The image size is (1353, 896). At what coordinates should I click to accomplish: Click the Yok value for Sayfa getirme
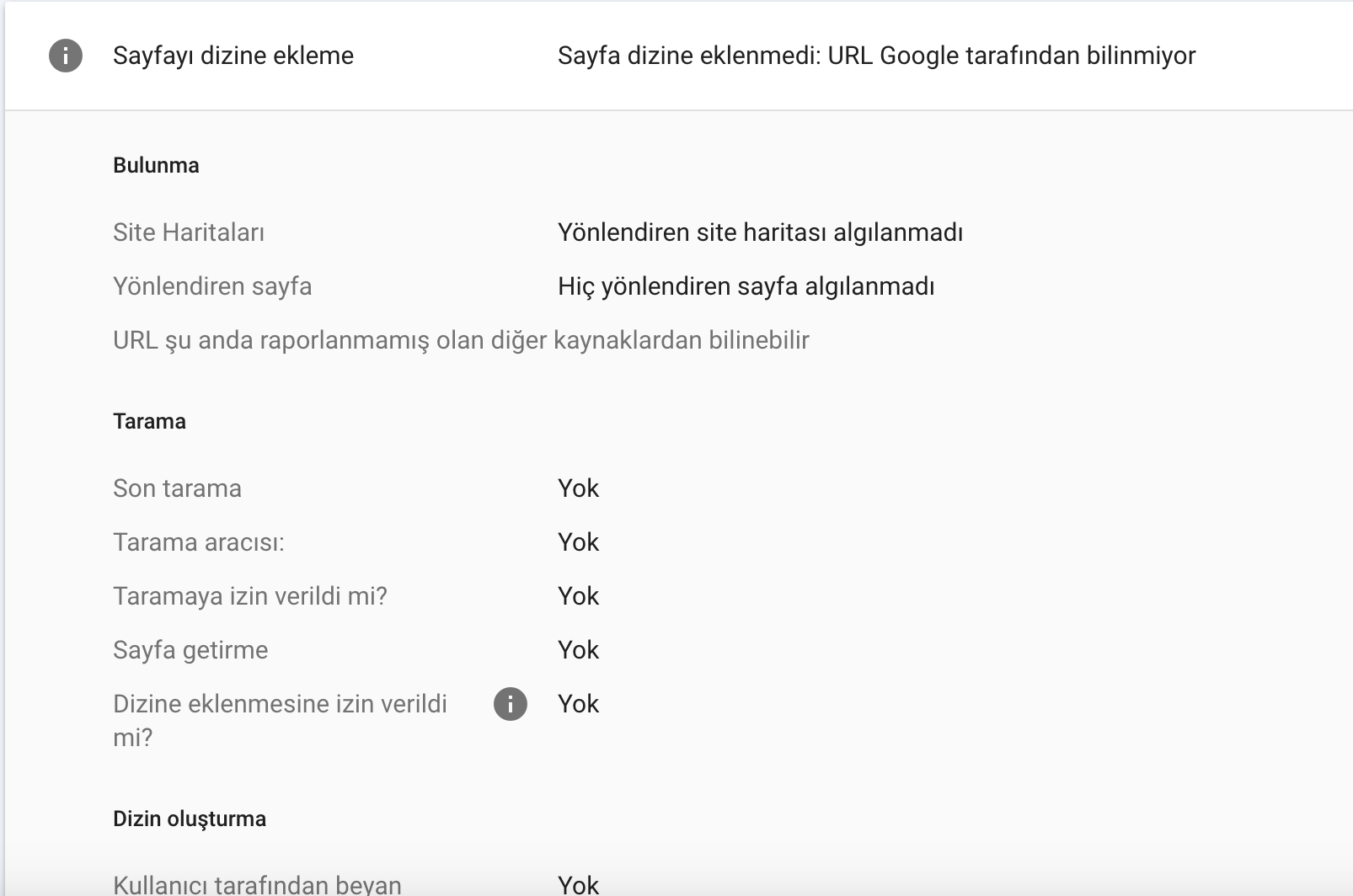(578, 650)
